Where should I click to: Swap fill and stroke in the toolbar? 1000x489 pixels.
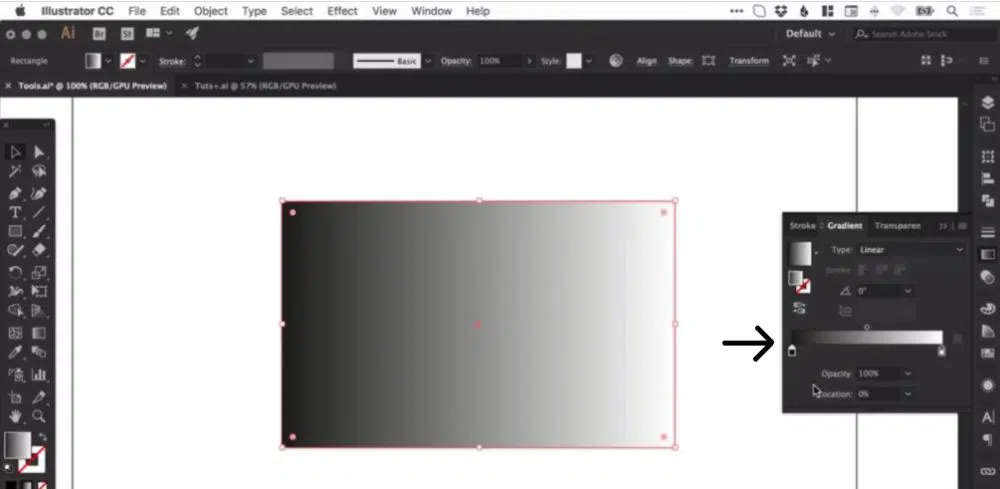click(42, 438)
